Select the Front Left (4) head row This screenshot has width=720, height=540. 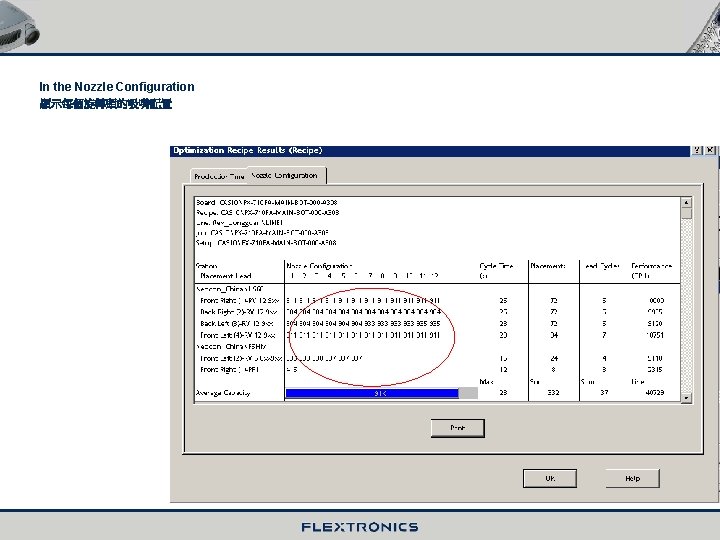pos(438,335)
